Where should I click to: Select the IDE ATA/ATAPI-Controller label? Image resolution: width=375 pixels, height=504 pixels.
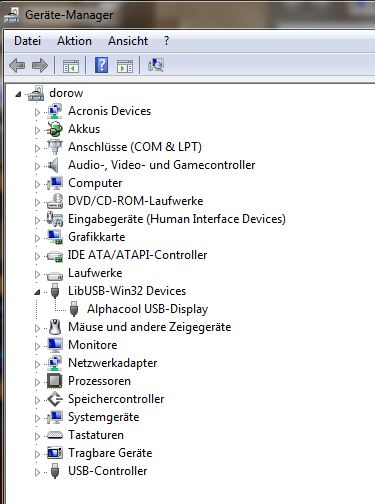tap(138, 255)
